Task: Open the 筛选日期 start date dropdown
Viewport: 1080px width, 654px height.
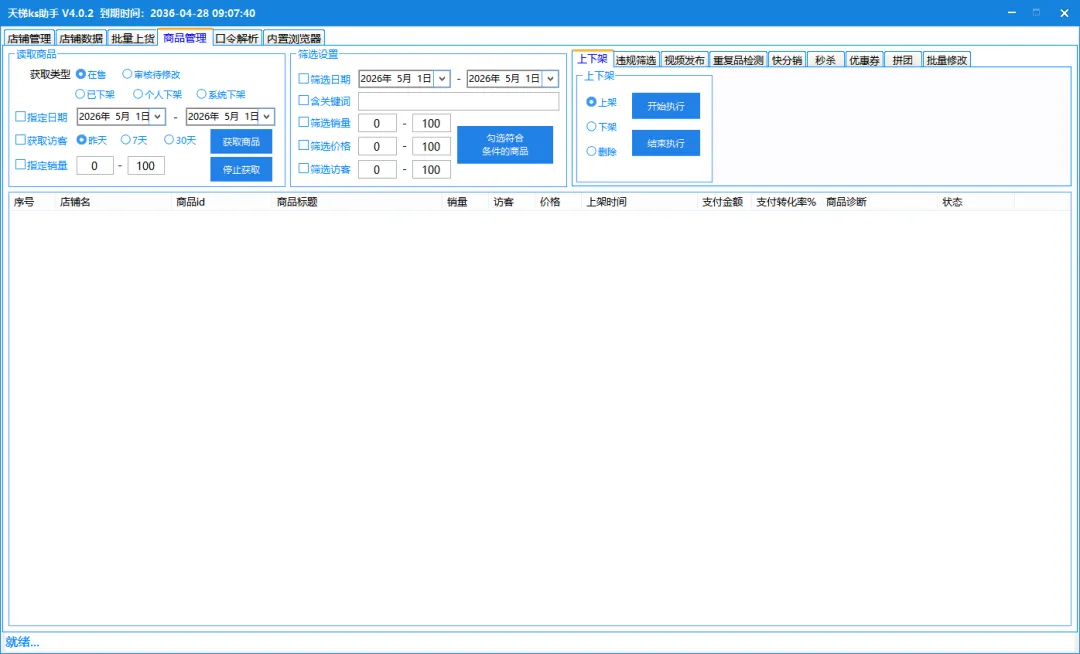Action: pos(442,78)
